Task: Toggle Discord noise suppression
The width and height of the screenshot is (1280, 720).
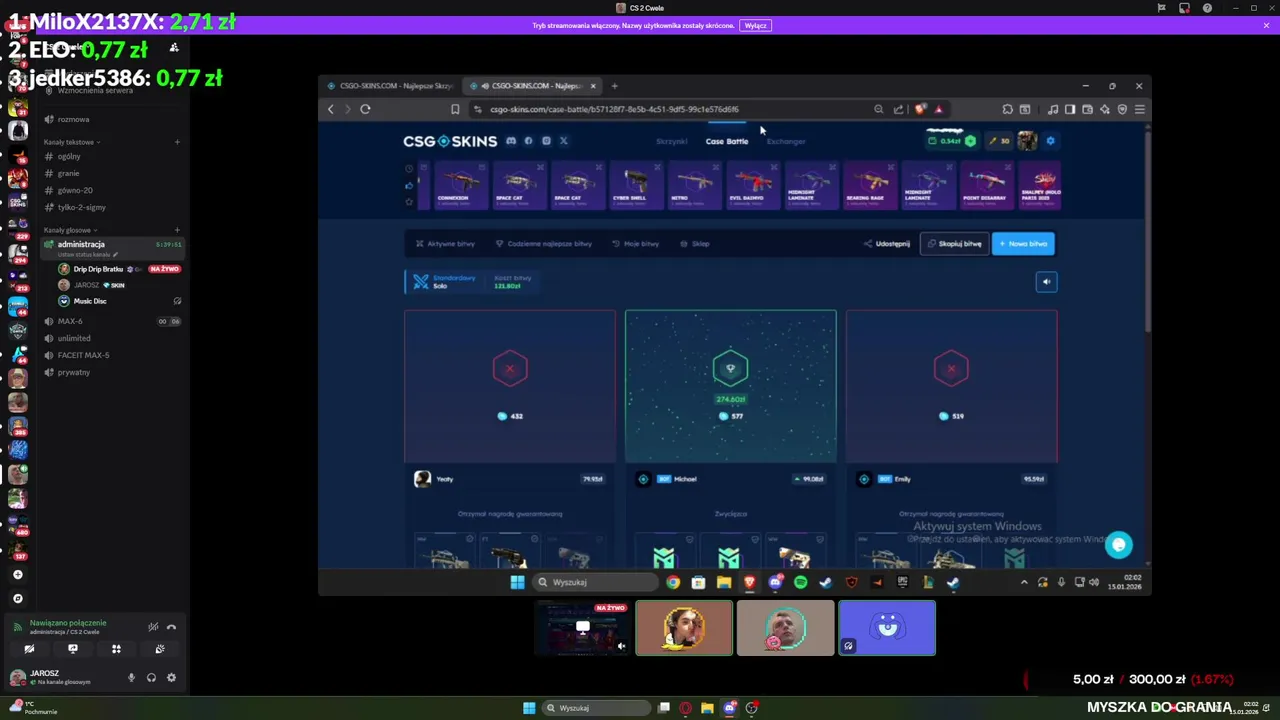Action: 153,627
